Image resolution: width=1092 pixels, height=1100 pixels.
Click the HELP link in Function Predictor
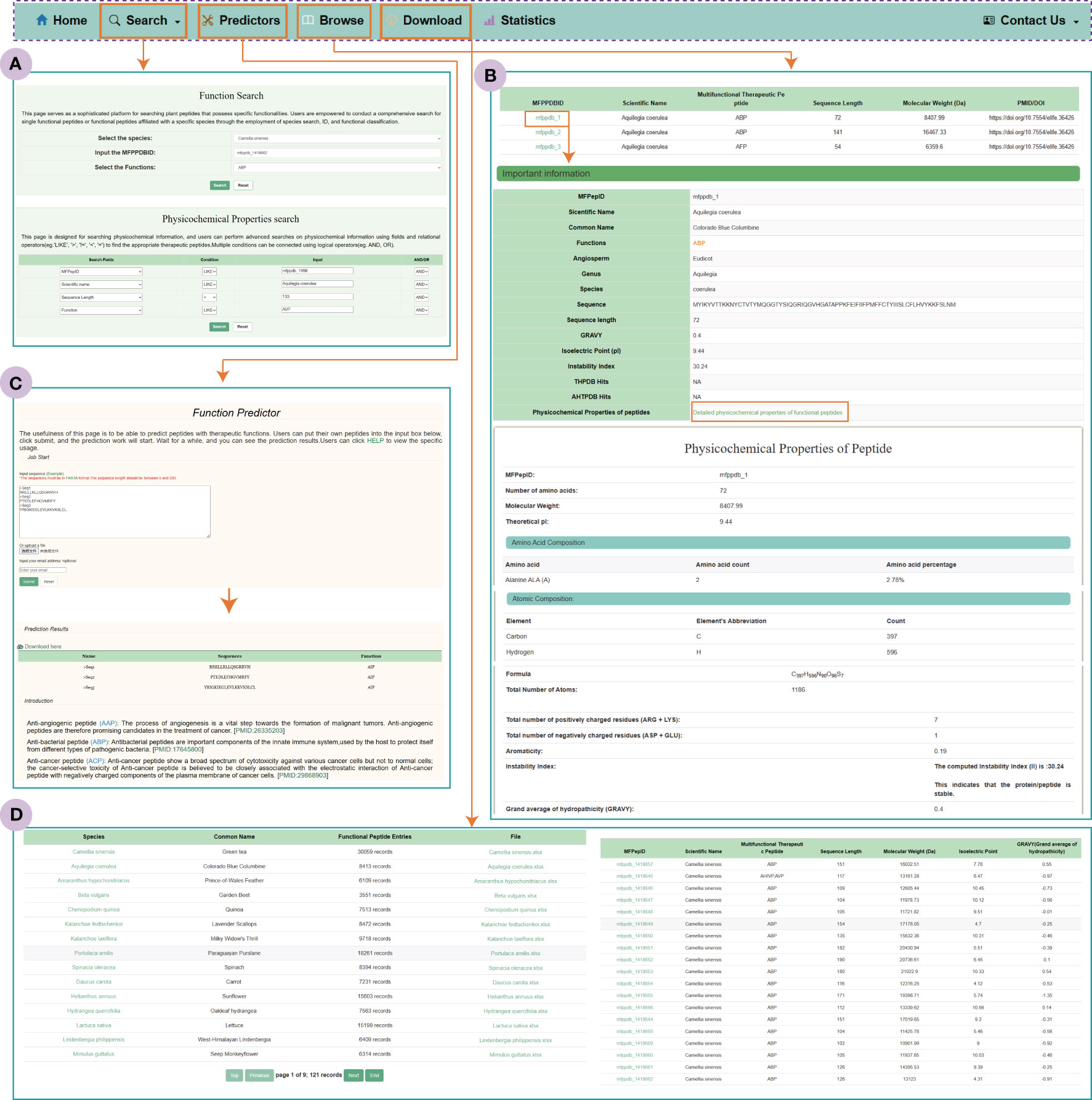[x=375, y=441]
